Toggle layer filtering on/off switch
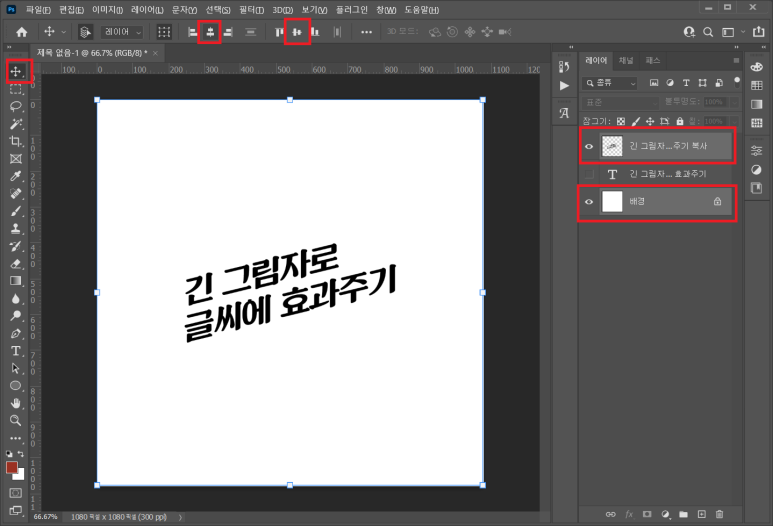The image size is (773, 526). coord(737,82)
